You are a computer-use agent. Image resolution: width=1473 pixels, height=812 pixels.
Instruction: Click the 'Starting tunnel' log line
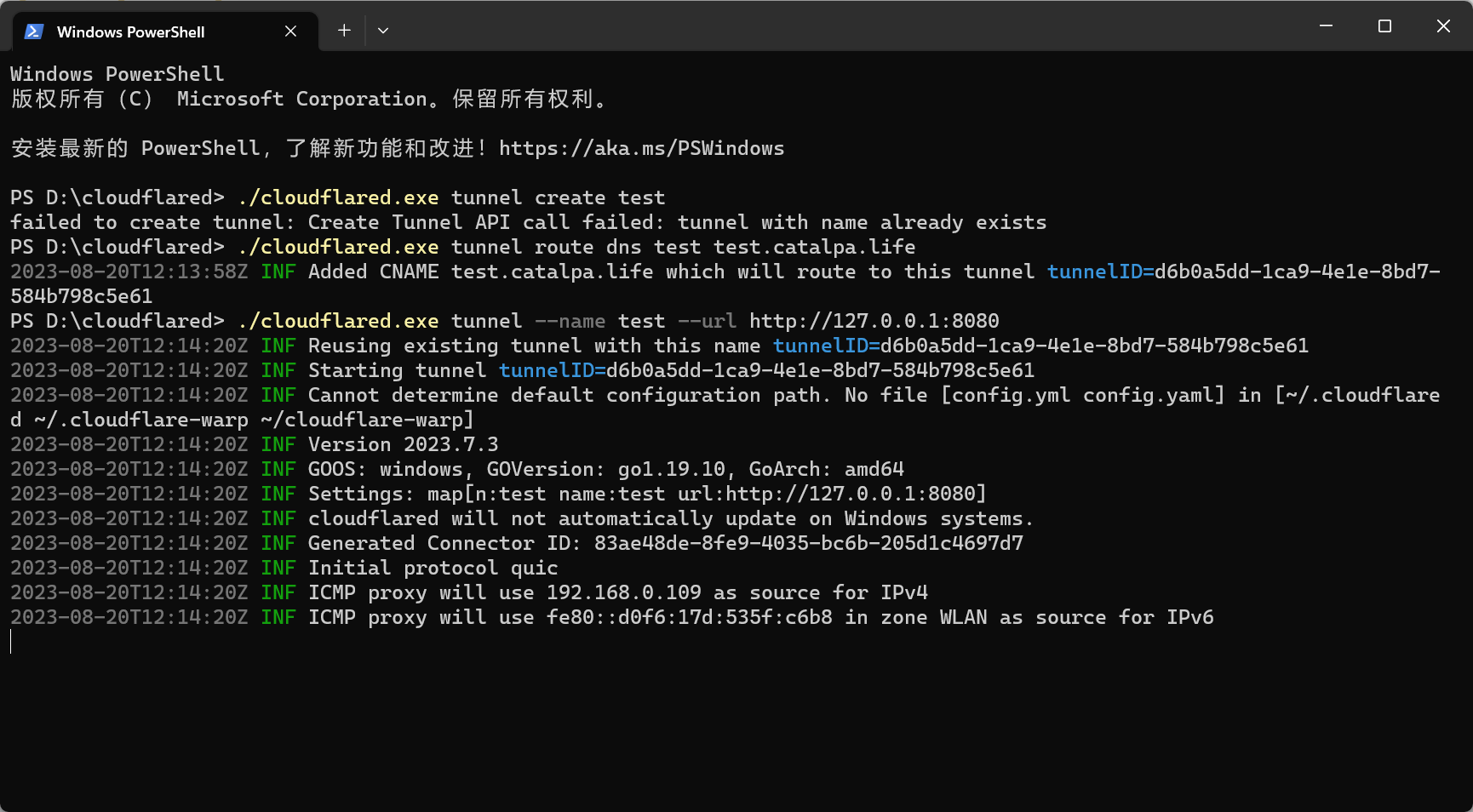pyautogui.click(x=522, y=370)
